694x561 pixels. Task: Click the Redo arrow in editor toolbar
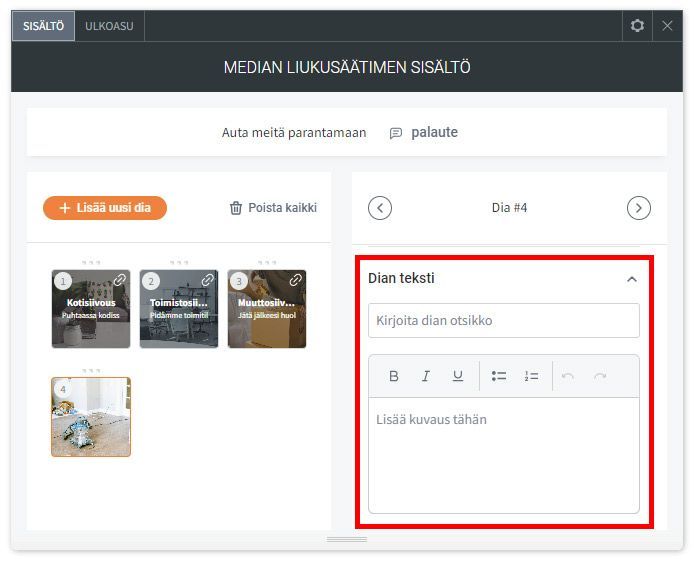[x=600, y=376]
